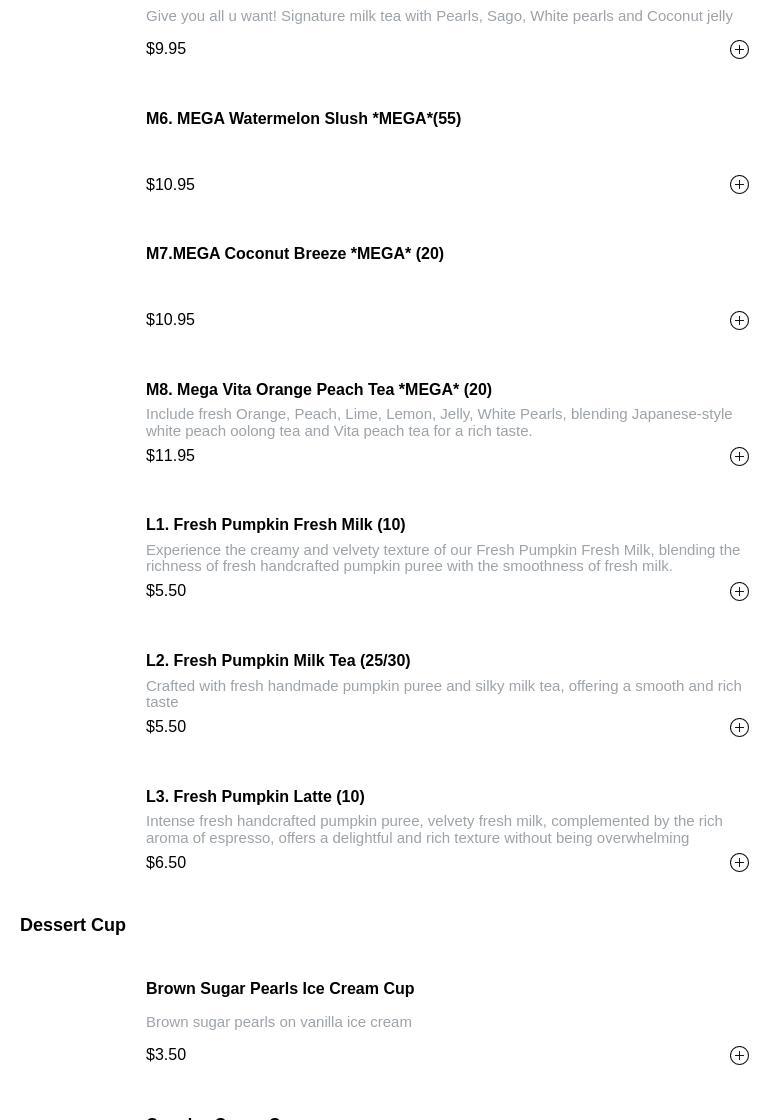Open M7 MEGA Coconut Breeze item title
This screenshot has height=1120, width=780.
pyautogui.click(x=295, y=254)
